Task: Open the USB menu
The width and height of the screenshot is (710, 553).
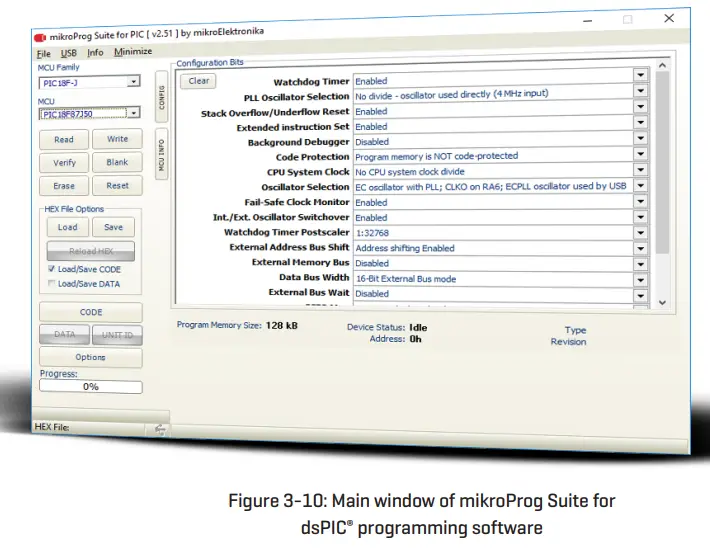Action: point(68,53)
